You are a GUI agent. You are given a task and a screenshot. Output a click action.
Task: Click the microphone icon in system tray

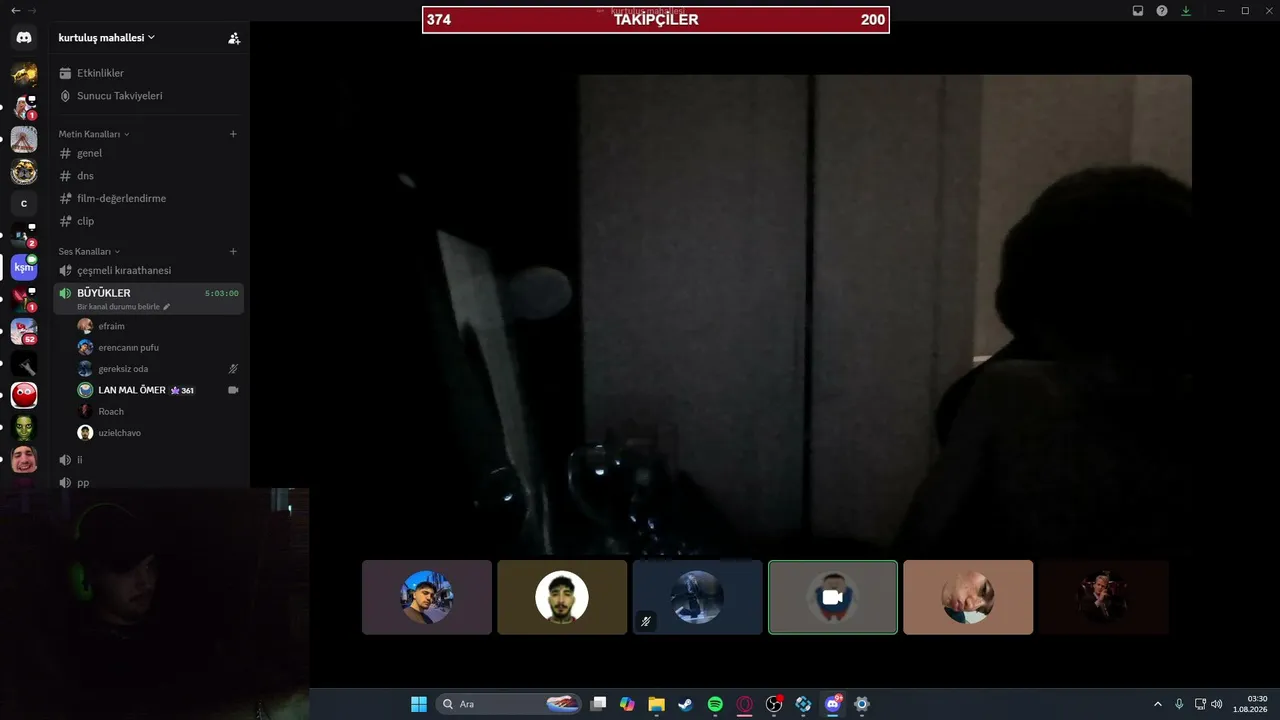(1179, 704)
